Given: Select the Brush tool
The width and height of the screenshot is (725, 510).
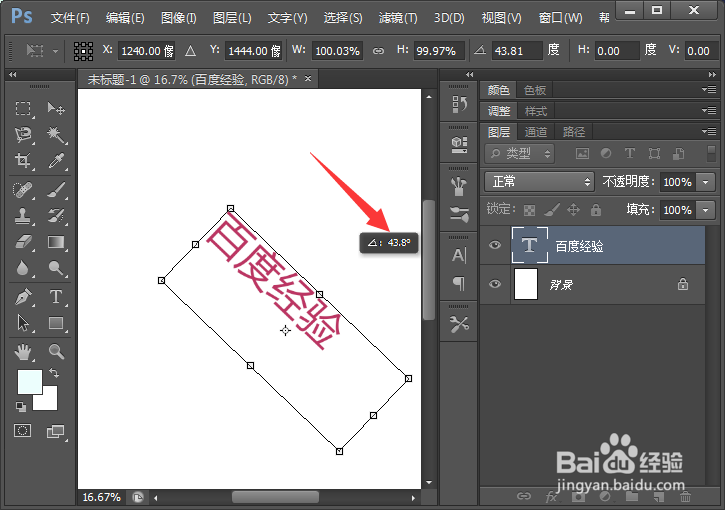Looking at the screenshot, I should point(56,190).
